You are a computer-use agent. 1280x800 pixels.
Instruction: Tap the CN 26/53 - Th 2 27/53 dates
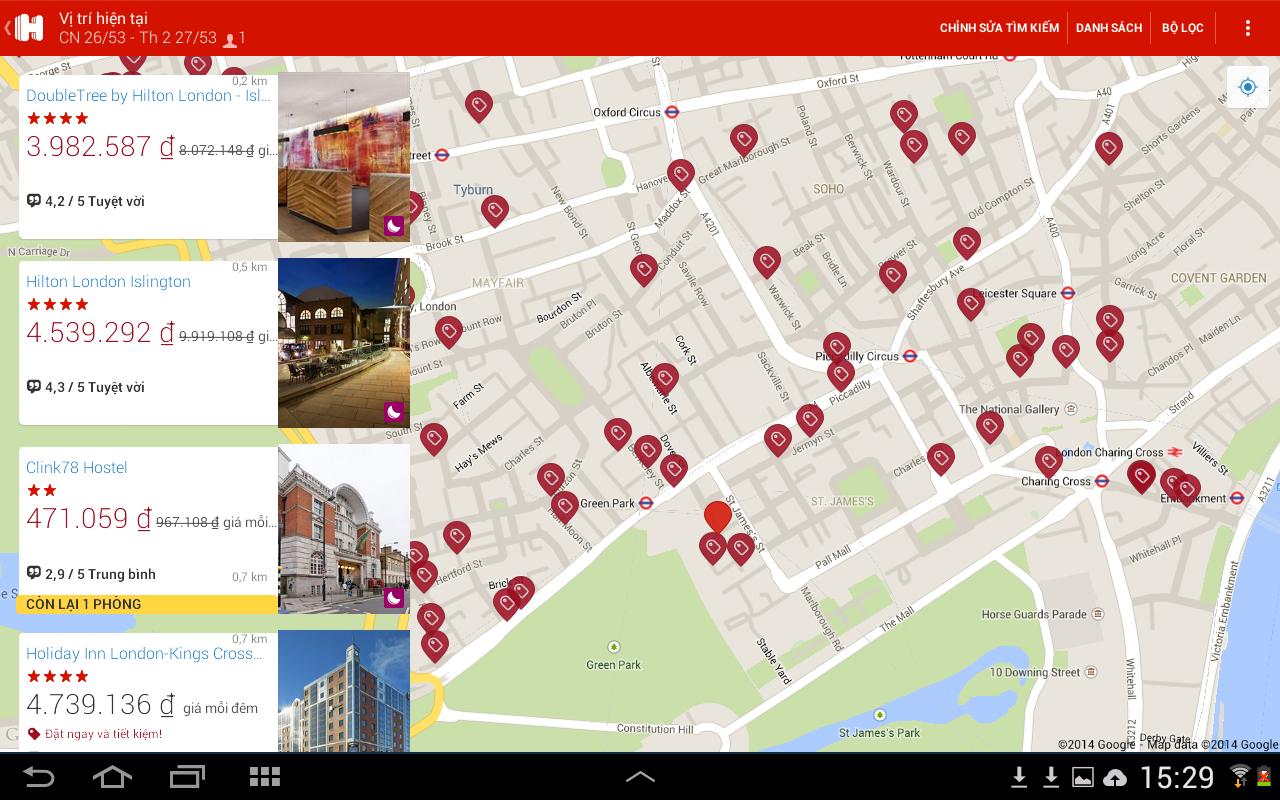pos(138,38)
